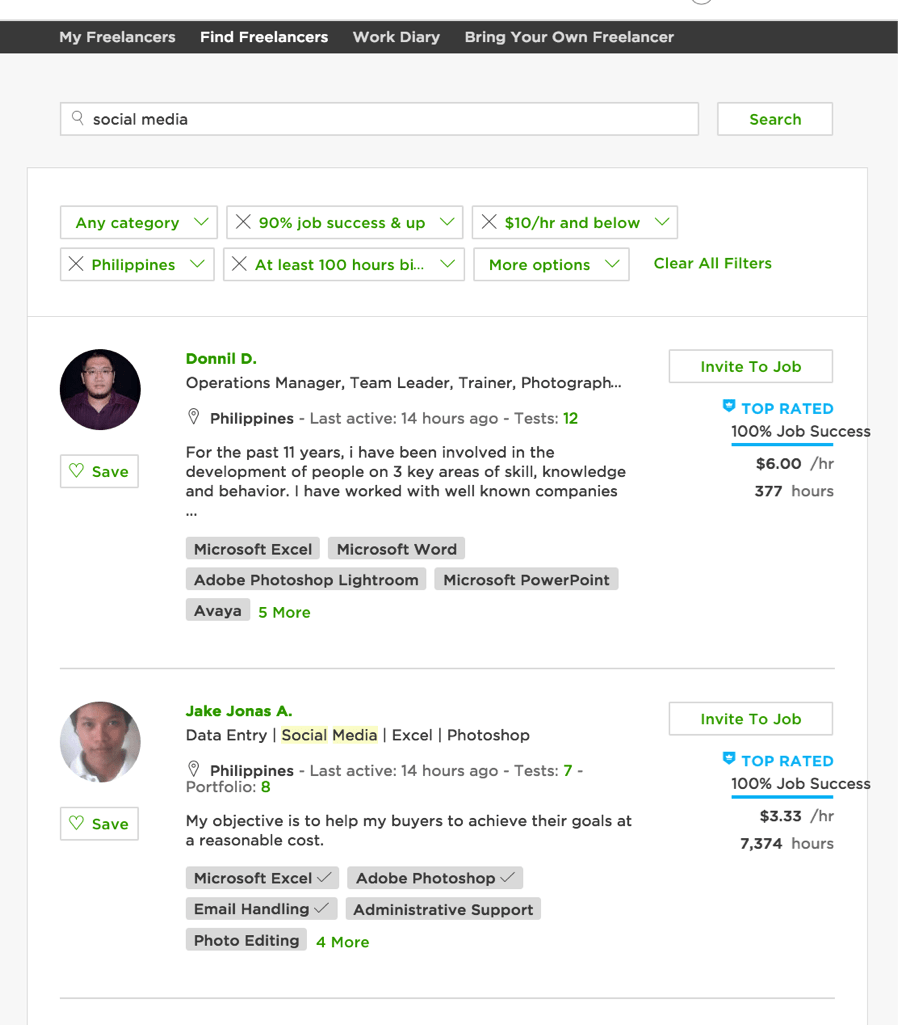Image resolution: width=898 pixels, height=1025 pixels.
Task: Remove the "$10/hr and below" filter
Action: pos(489,221)
